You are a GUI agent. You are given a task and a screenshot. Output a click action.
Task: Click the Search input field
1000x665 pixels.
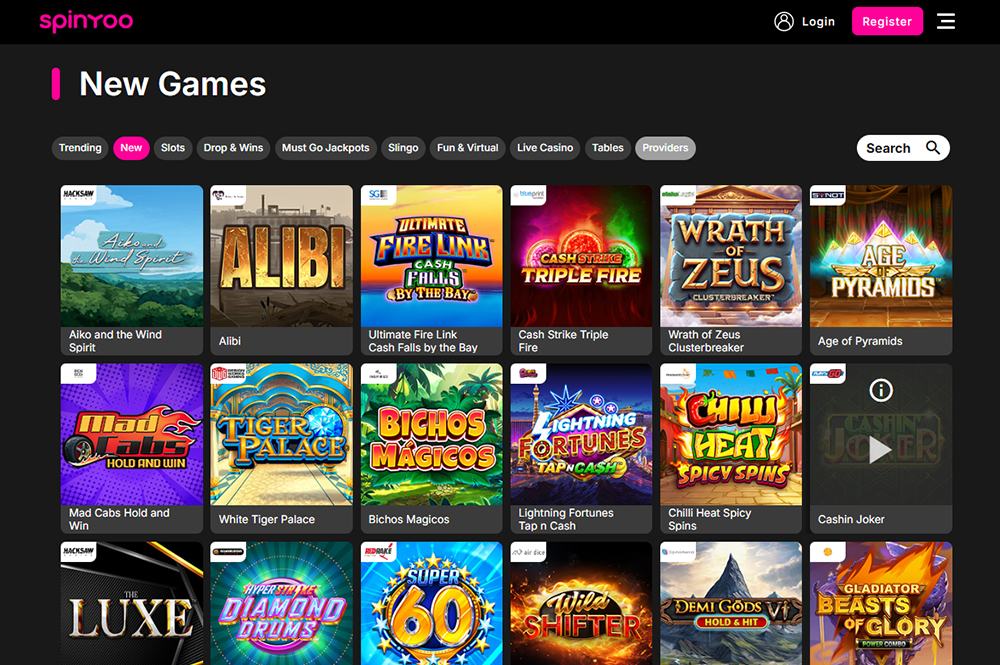coord(888,148)
